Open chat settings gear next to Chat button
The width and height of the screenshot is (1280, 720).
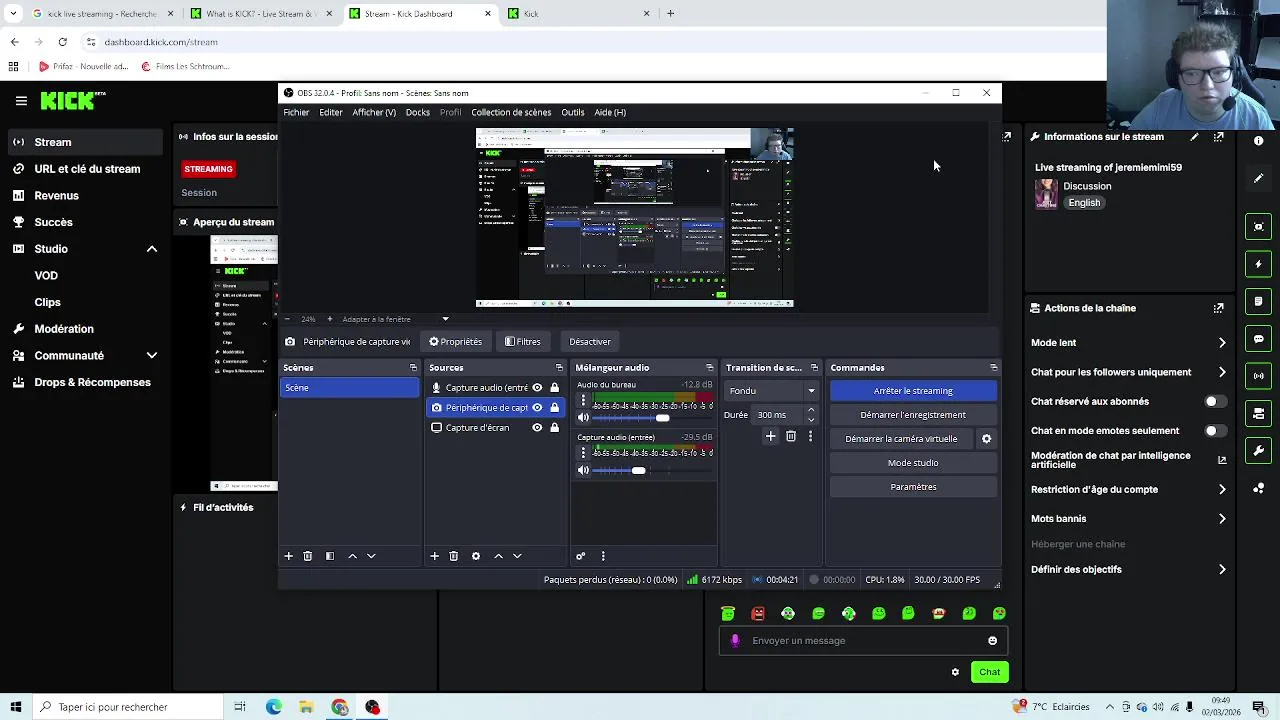[x=955, y=672]
